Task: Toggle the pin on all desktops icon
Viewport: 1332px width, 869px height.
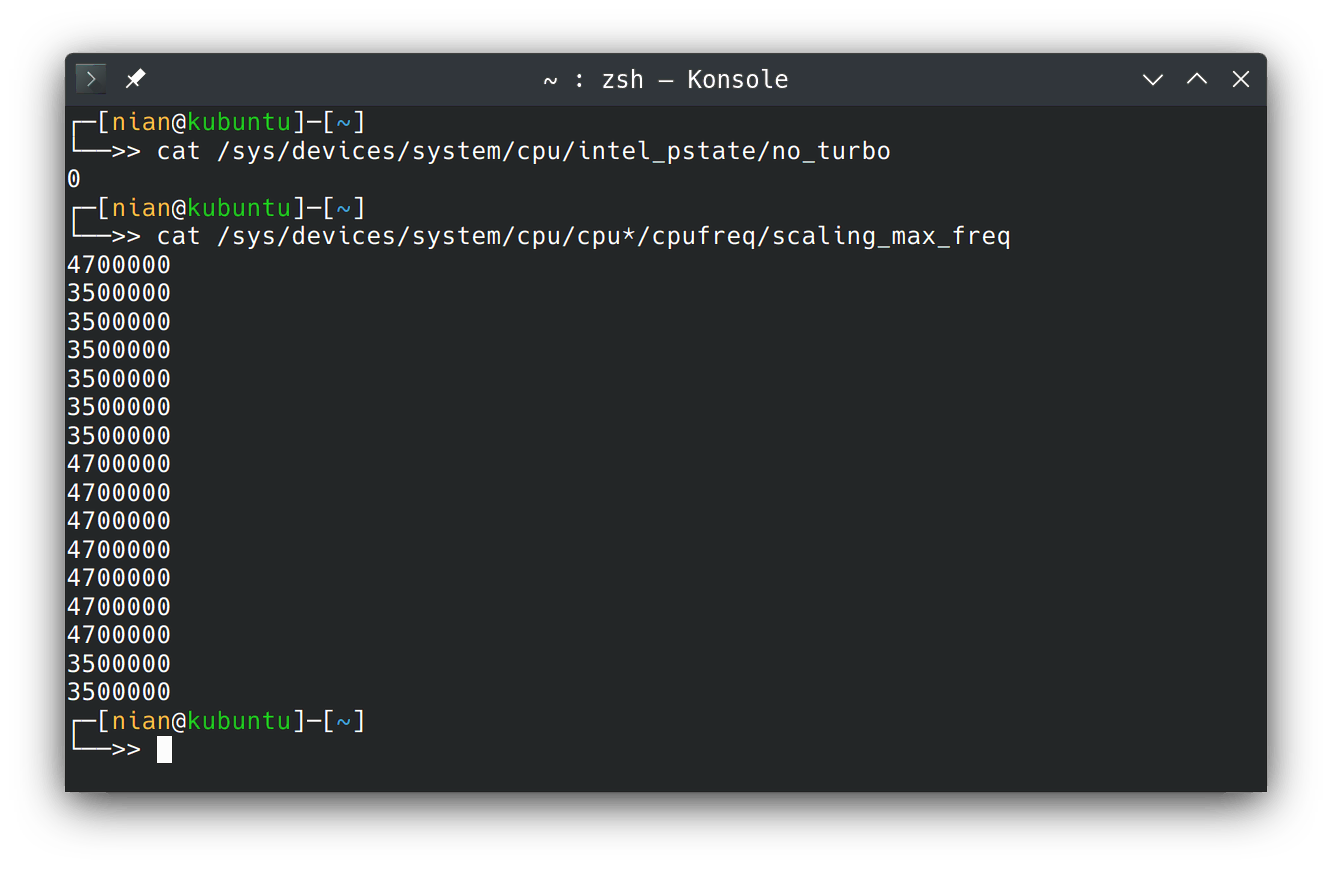Action: 135,79
